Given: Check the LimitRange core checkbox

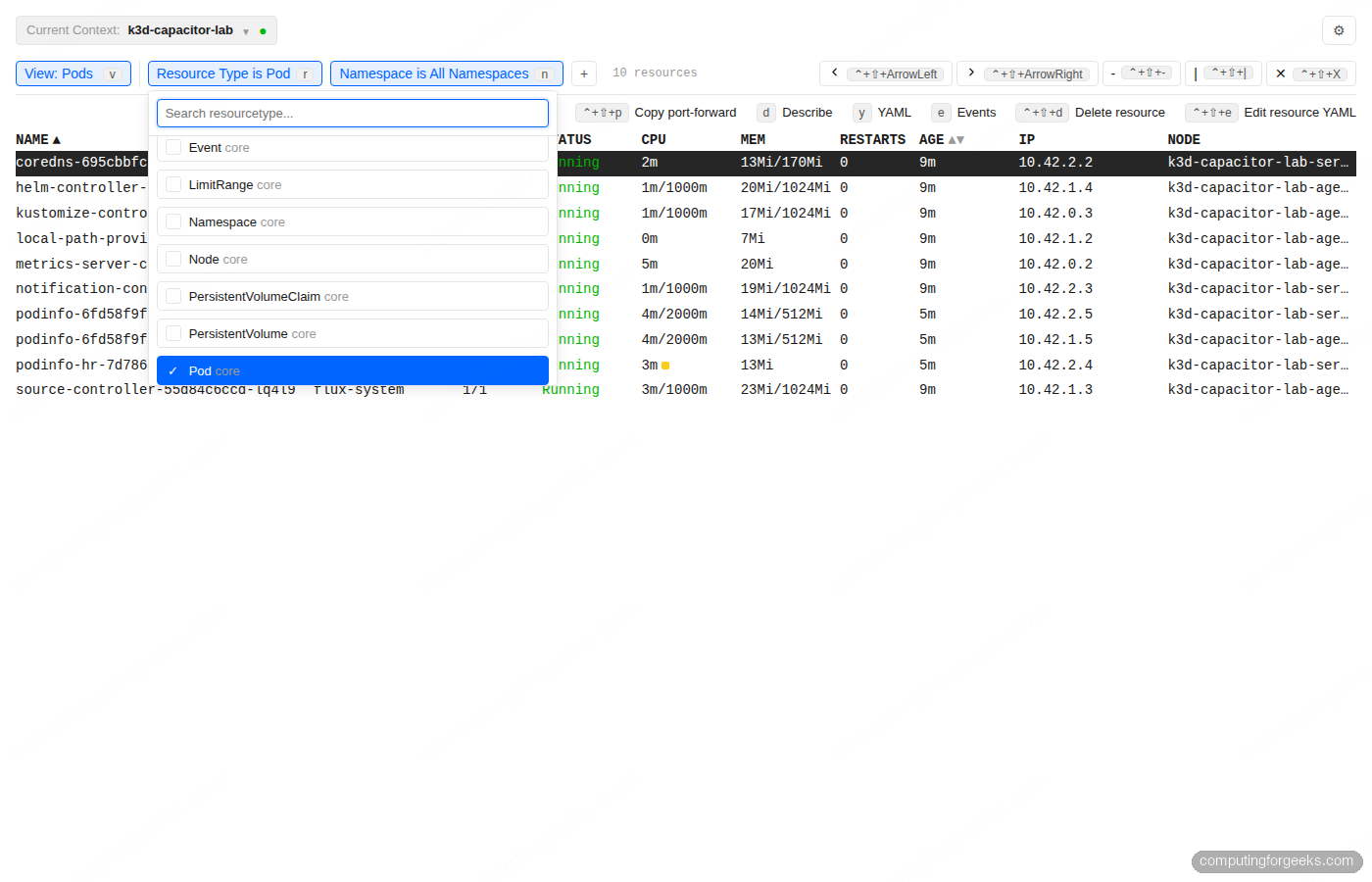Looking at the screenshot, I should [173, 184].
